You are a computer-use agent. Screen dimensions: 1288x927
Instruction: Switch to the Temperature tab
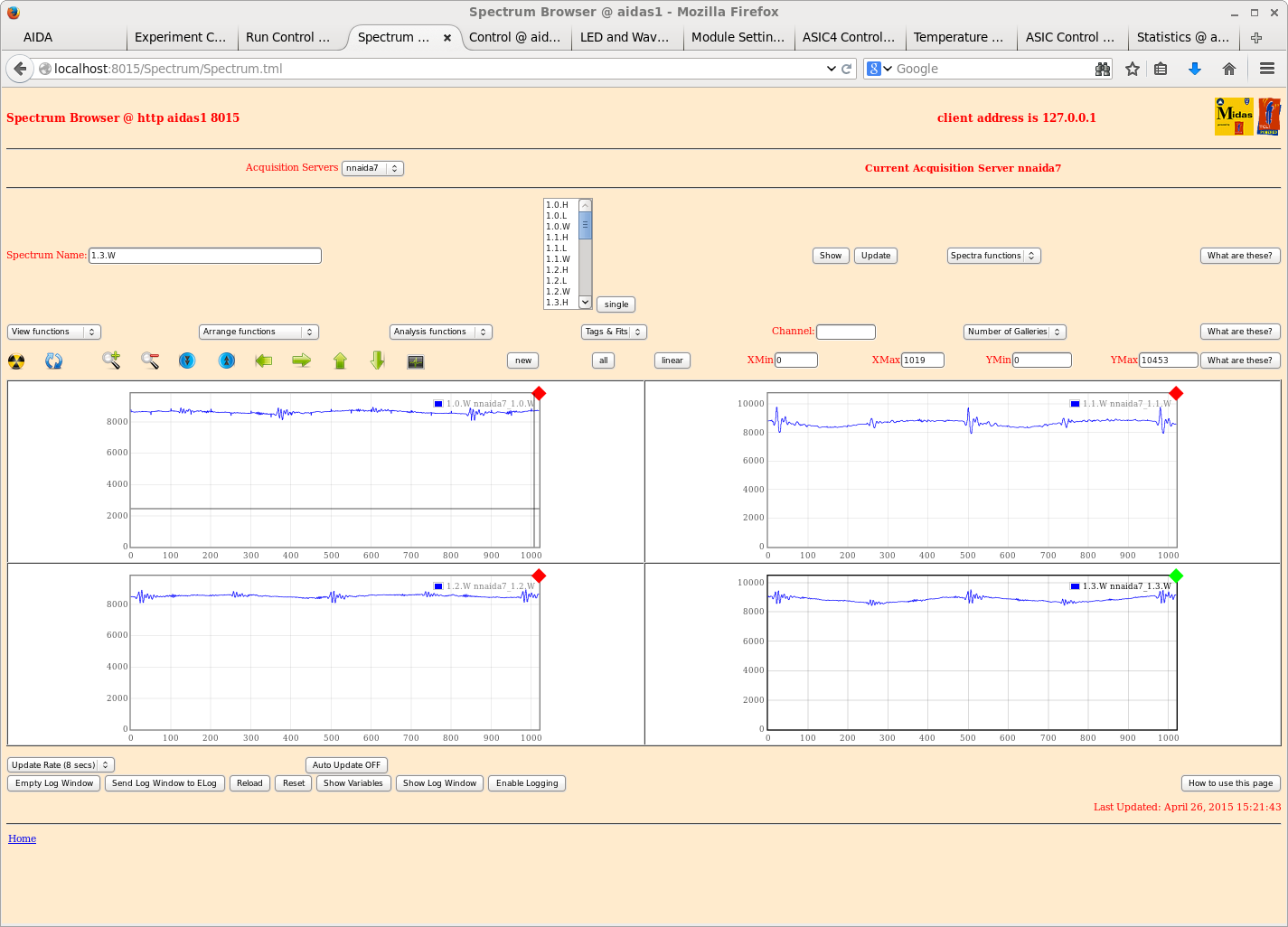pyautogui.click(x=958, y=37)
